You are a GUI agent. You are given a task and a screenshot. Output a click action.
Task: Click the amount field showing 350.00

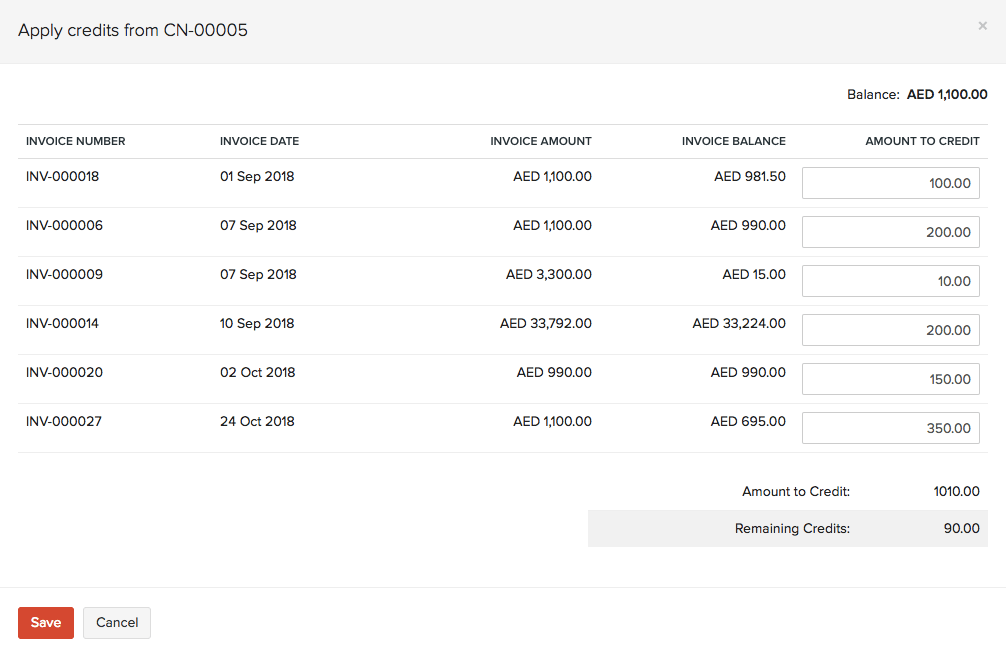coord(890,427)
